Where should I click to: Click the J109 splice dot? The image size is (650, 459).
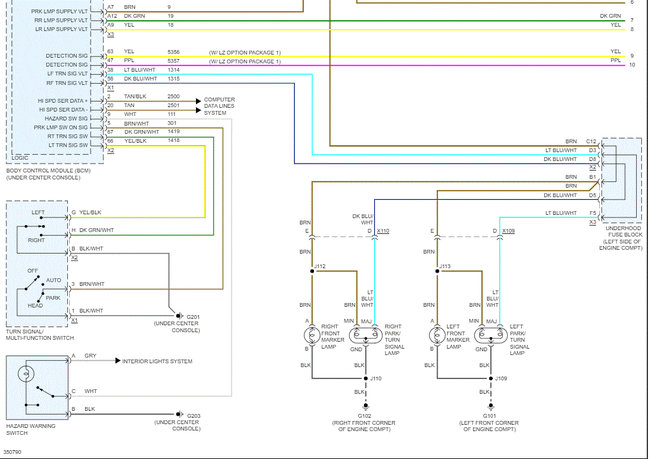pyautogui.click(x=491, y=379)
